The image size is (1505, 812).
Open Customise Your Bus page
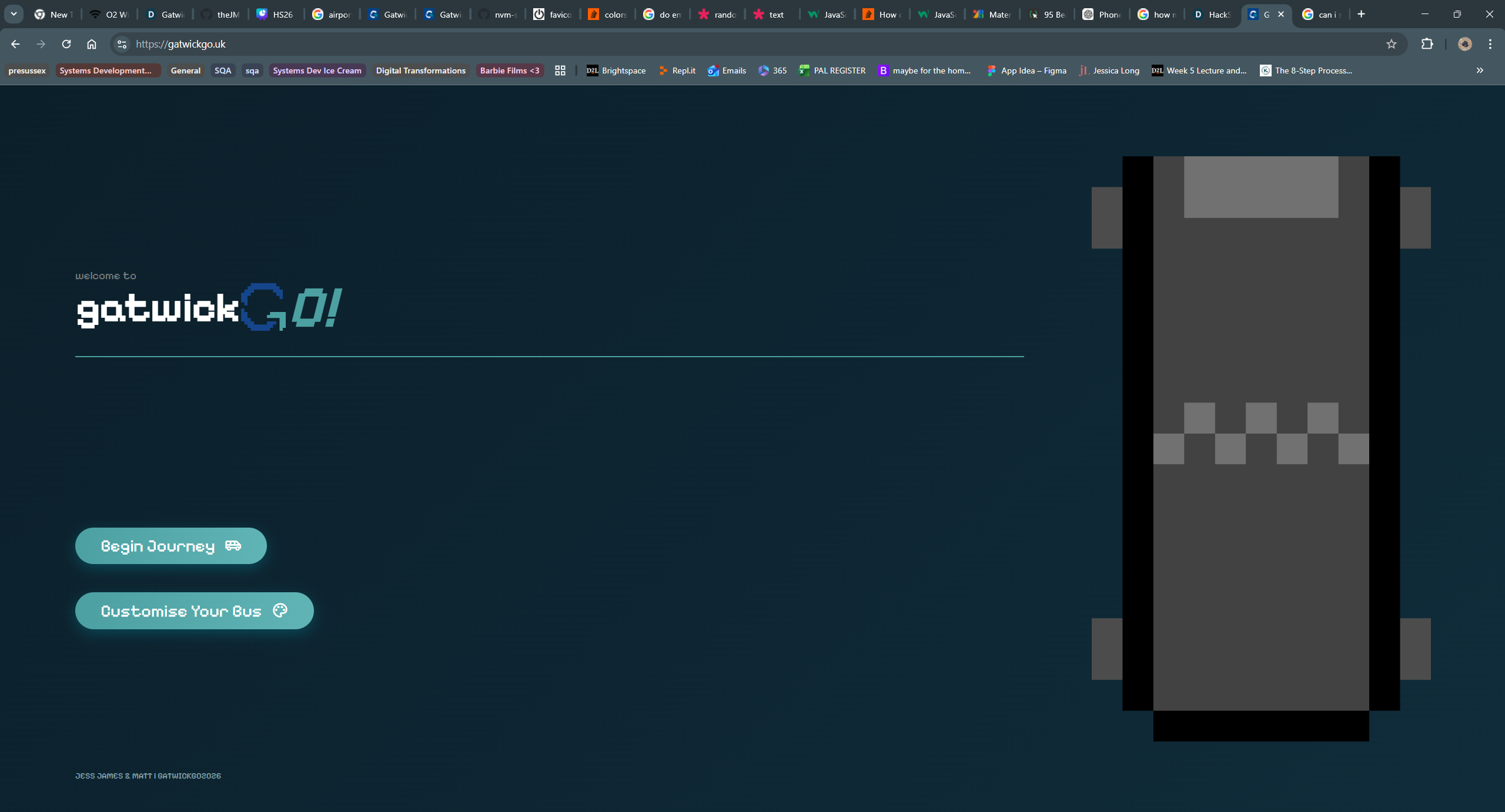pyautogui.click(x=194, y=610)
